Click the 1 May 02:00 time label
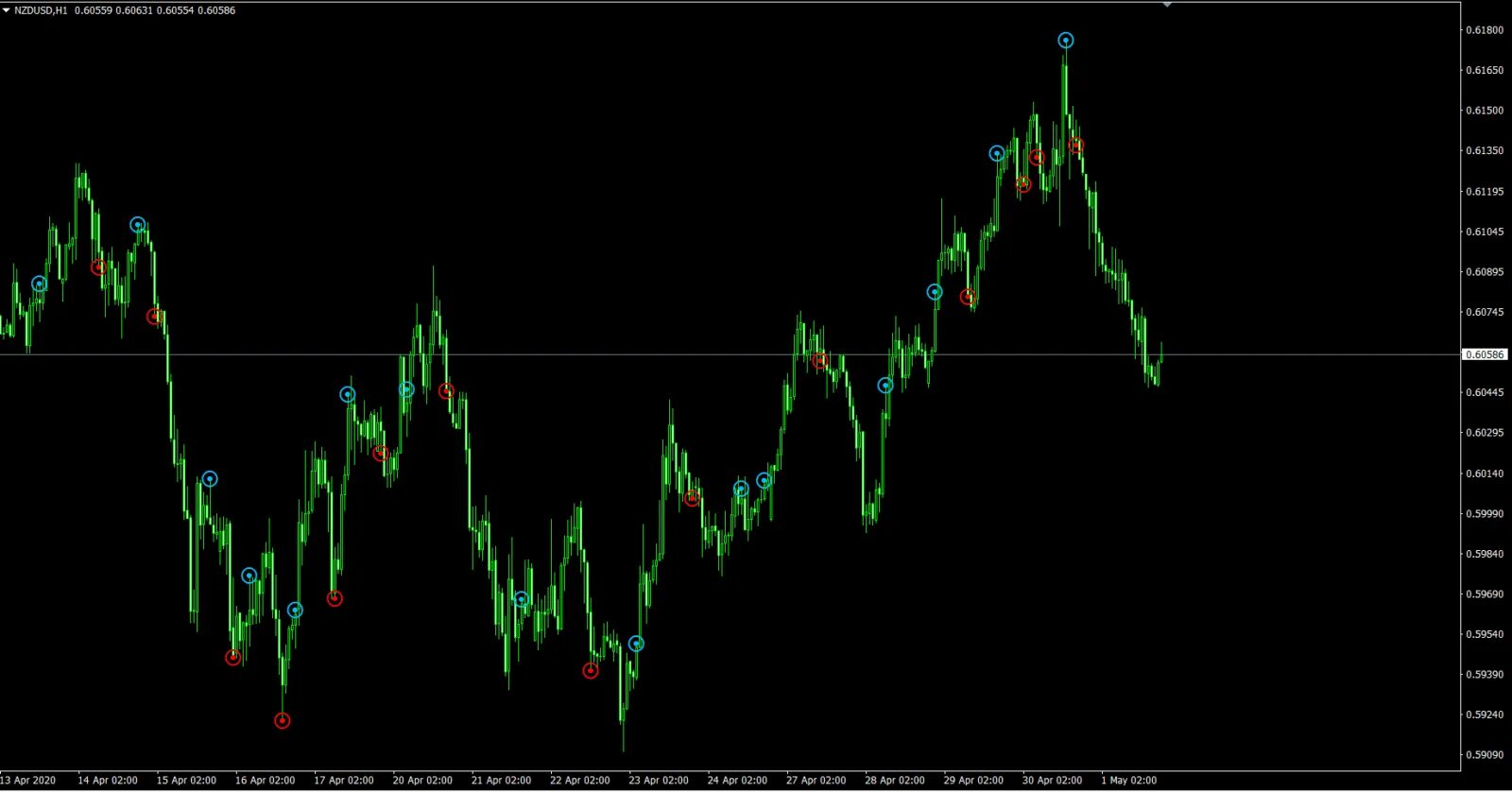The height and width of the screenshot is (792, 1512). pyautogui.click(x=1128, y=781)
